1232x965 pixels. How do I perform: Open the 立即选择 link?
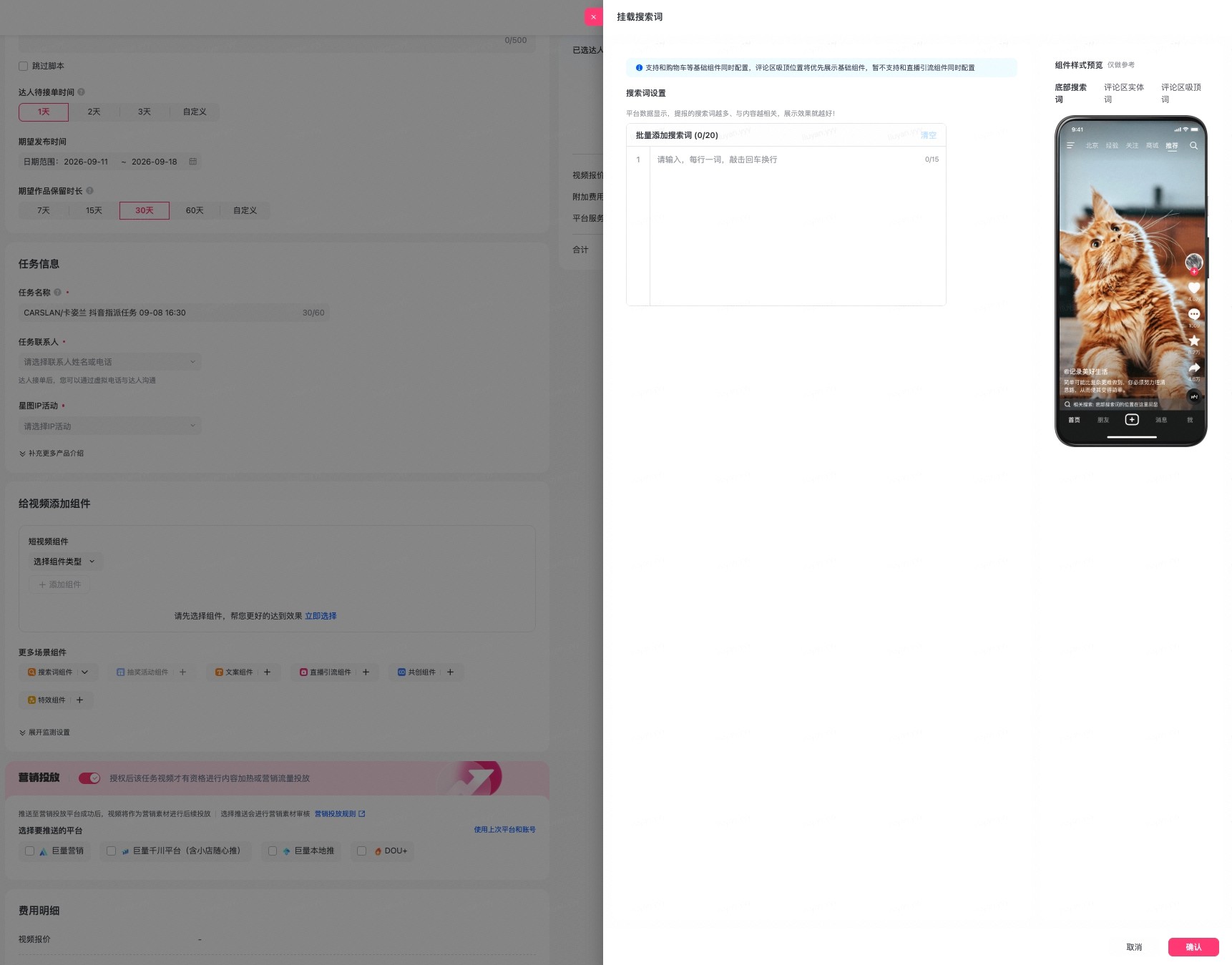click(x=321, y=616)
